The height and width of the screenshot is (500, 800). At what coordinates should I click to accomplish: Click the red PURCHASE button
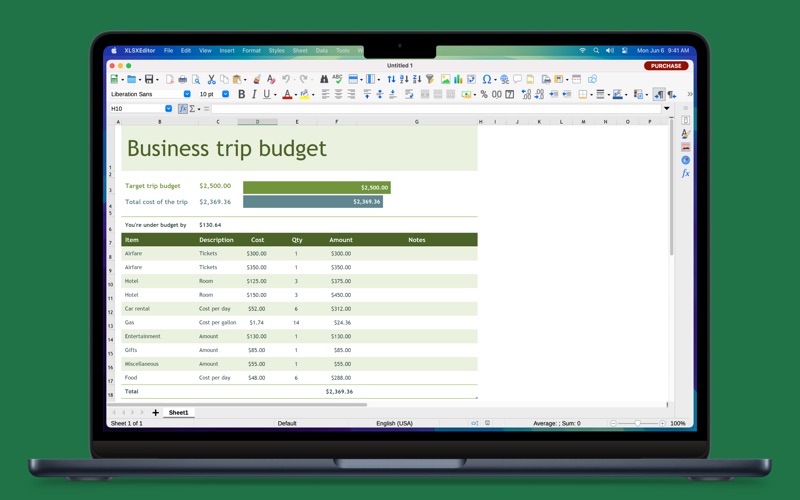(x=666, y=66)
